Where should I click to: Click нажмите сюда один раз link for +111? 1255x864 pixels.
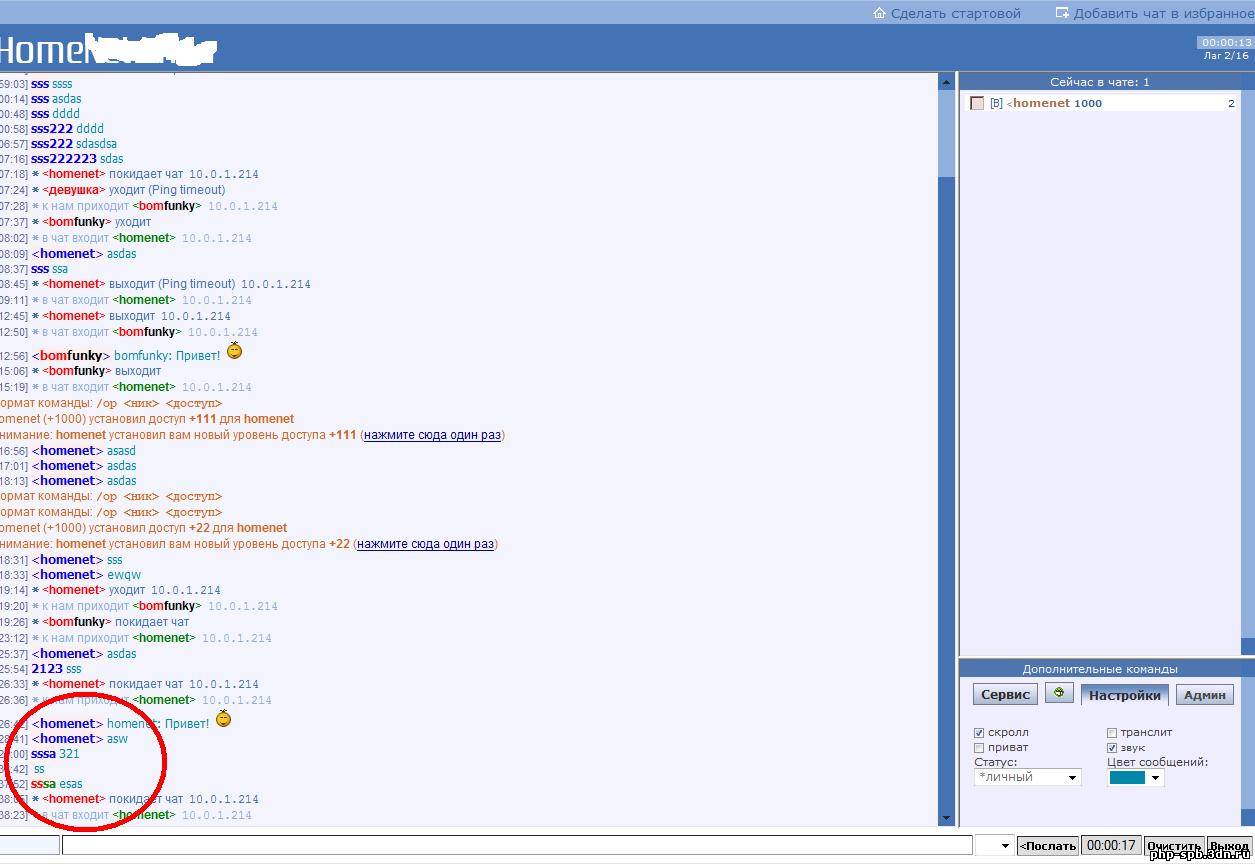[x=432, y=435]
